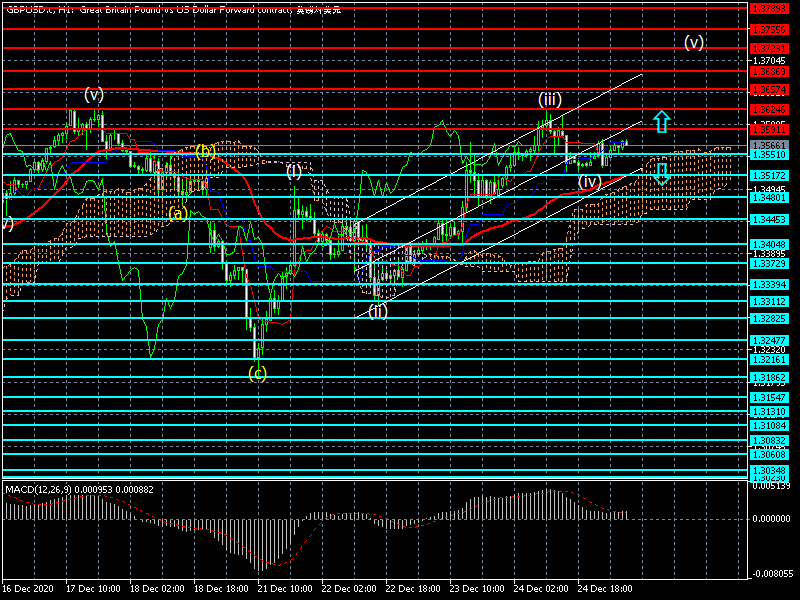Select the yellow (b) wave label
The width and height of the screenshot is (800, 600).
click(x=205, y=151)
